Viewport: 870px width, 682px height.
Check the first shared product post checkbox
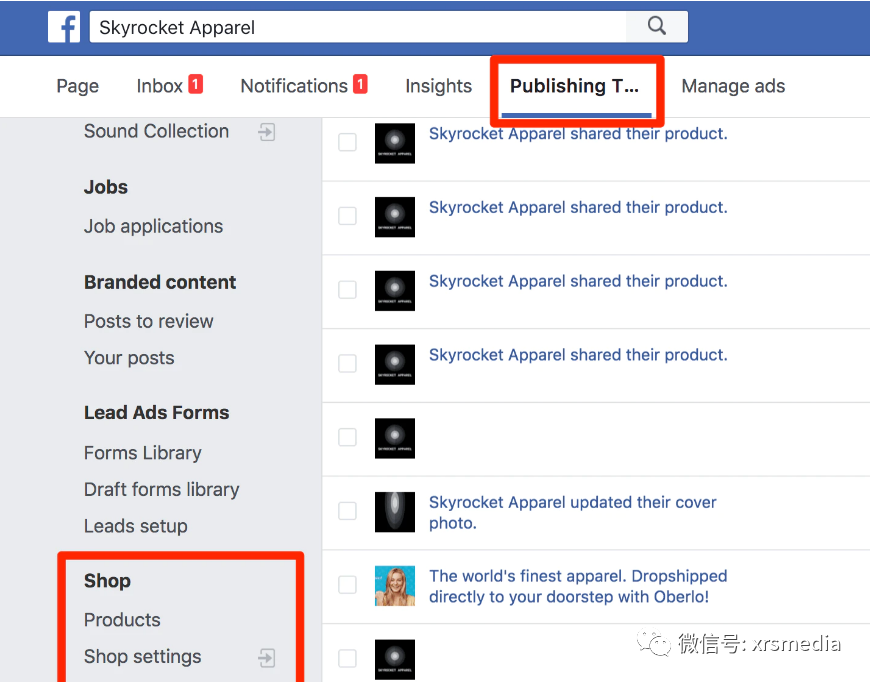tap(347, 143)
